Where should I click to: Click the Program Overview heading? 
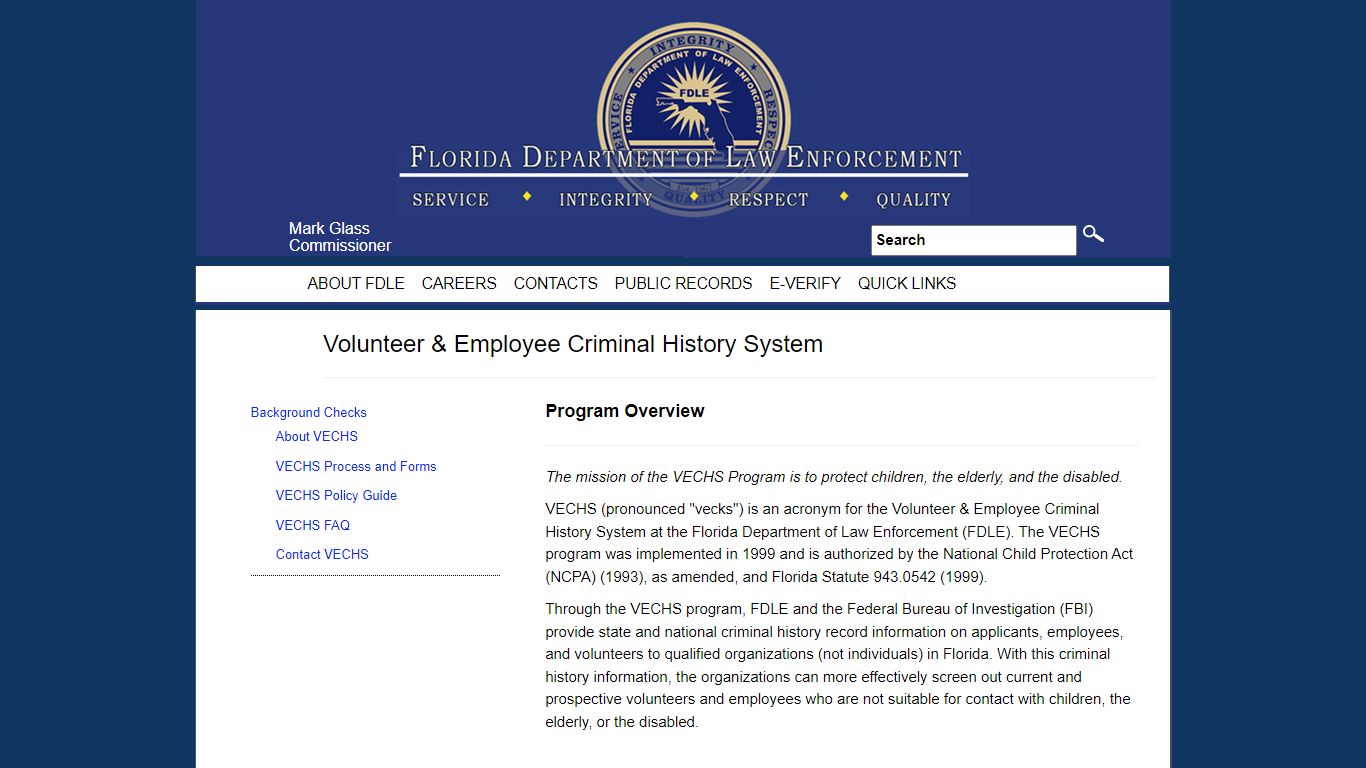coord(625,411)
